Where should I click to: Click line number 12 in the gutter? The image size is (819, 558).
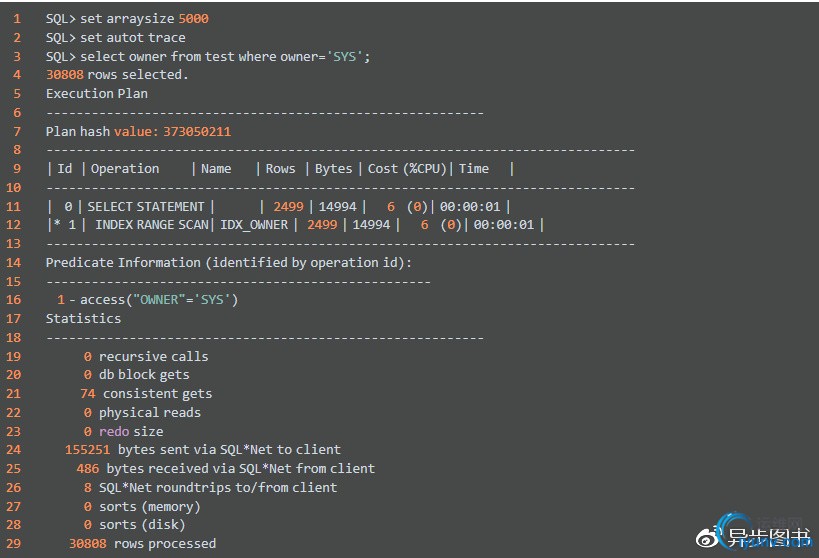pyautogui.click(x=17, y=225)
